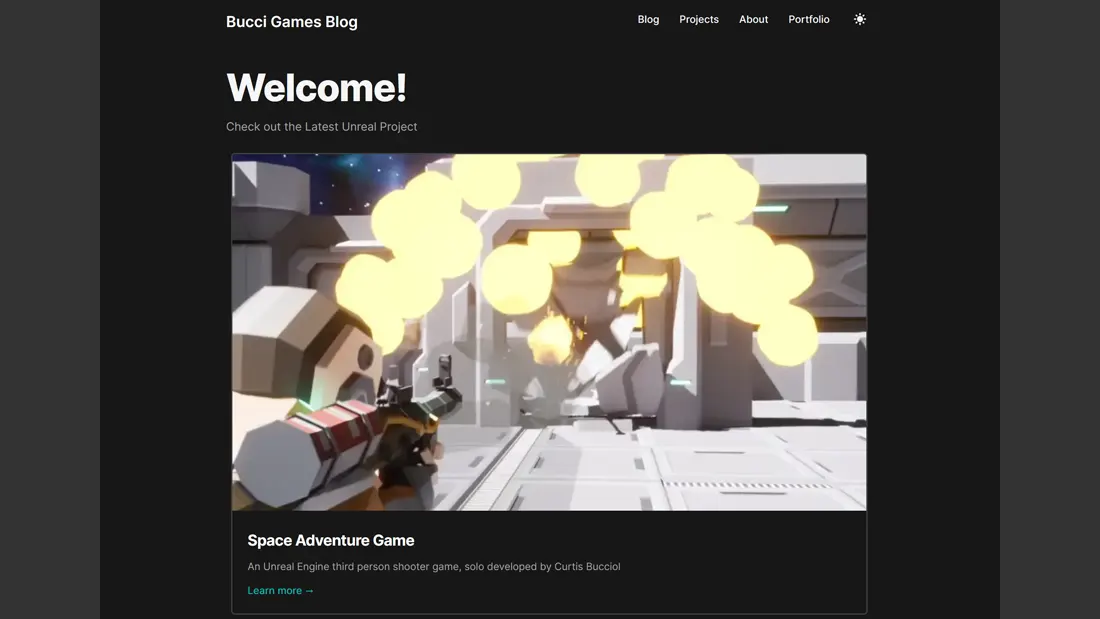Toggle the light/dark theme sun icon
Viewport: 1100px width, 619px height.
(859, 20)
